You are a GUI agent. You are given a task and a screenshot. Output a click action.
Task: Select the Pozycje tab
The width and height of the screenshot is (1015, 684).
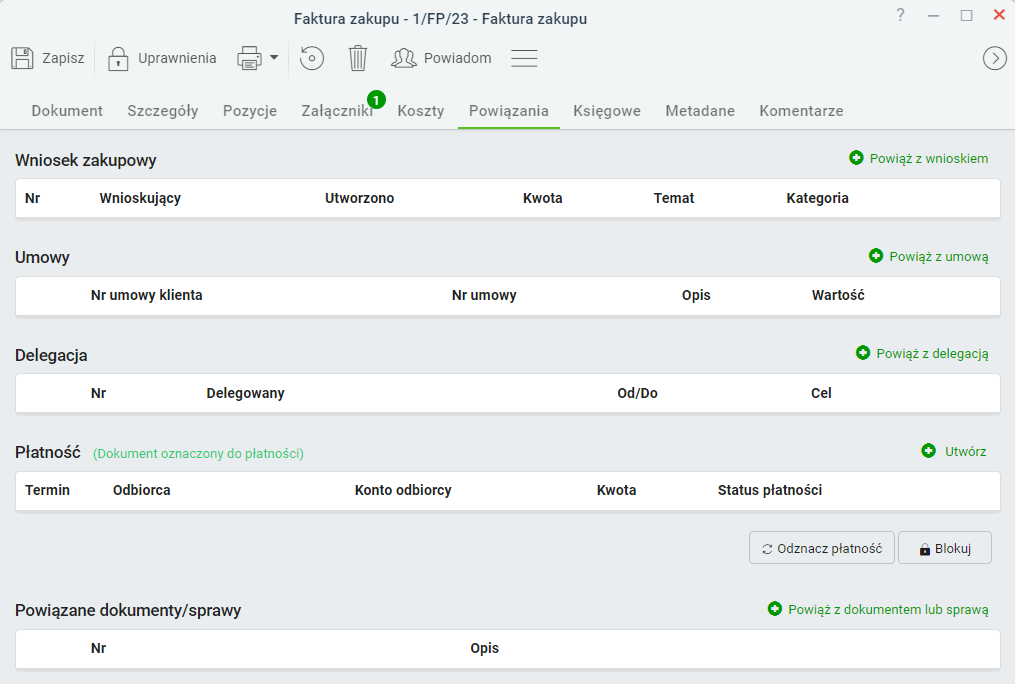point(250,111)
